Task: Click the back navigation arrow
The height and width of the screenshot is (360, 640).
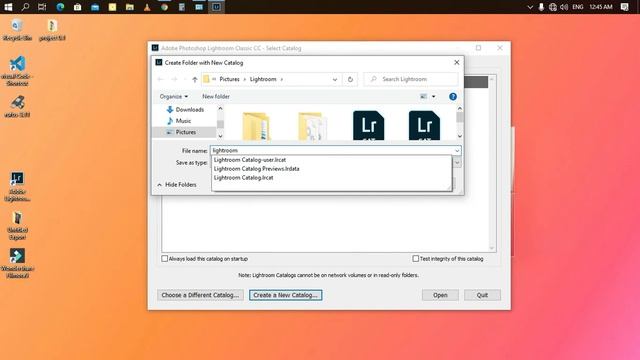Action: [x=160, y=79]
